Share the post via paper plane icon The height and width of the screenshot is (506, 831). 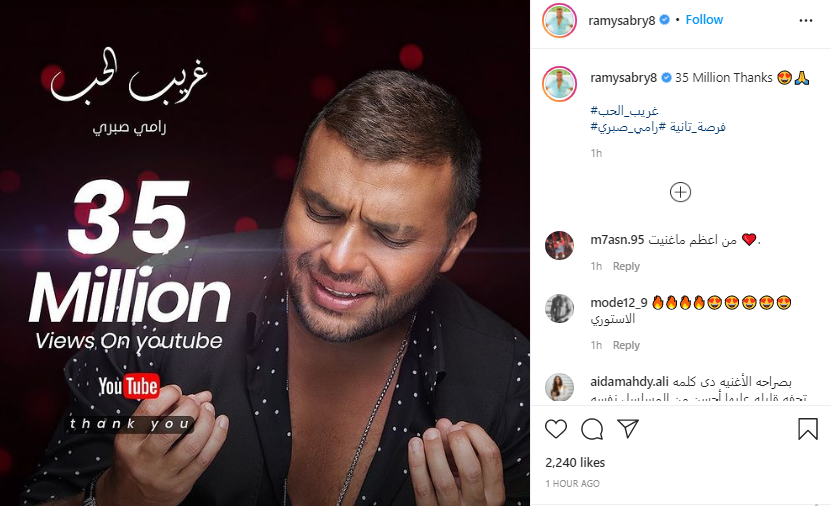[628, 428]
